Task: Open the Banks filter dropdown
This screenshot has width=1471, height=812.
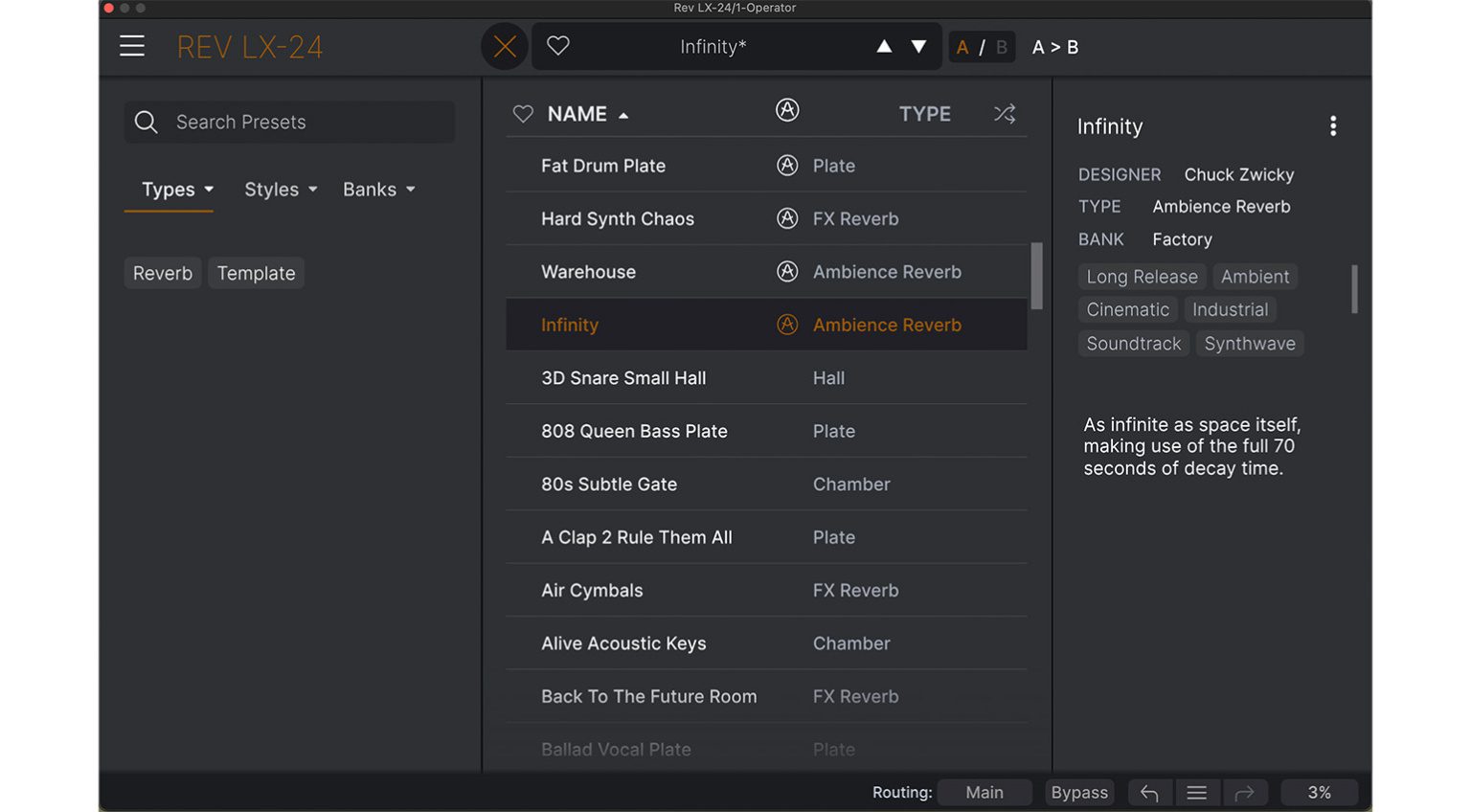Action: [378, 190]
